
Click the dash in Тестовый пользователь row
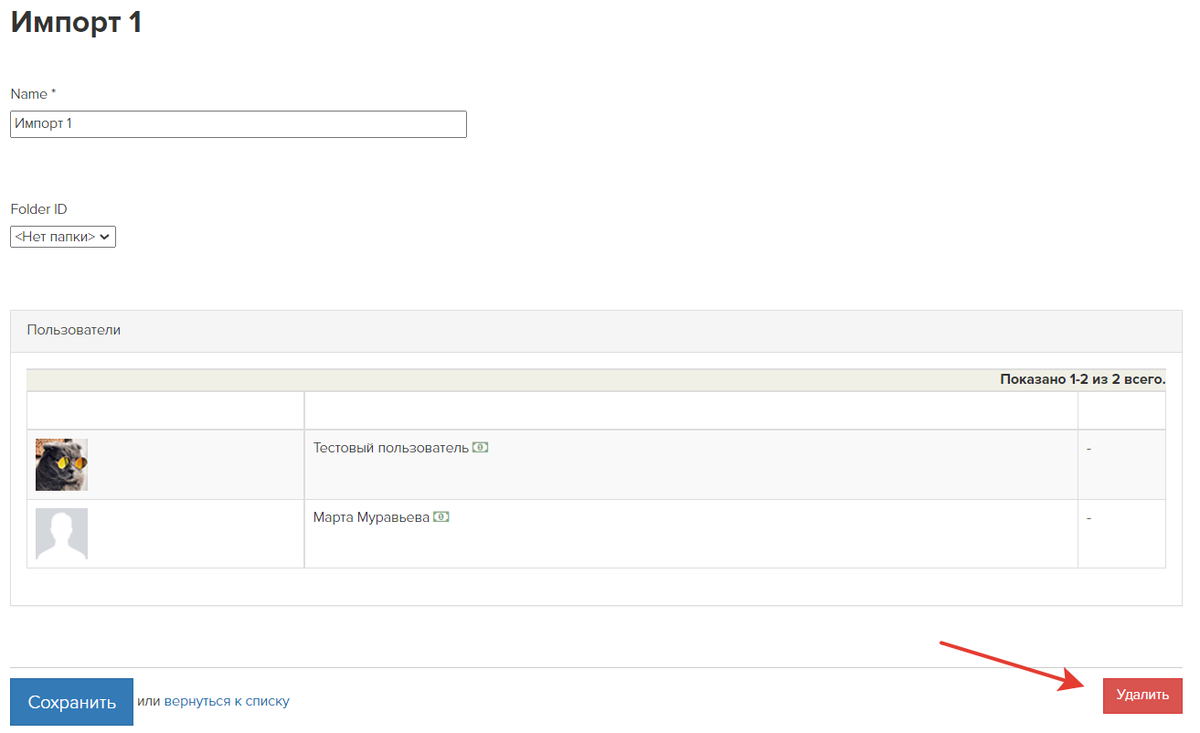1089,449
